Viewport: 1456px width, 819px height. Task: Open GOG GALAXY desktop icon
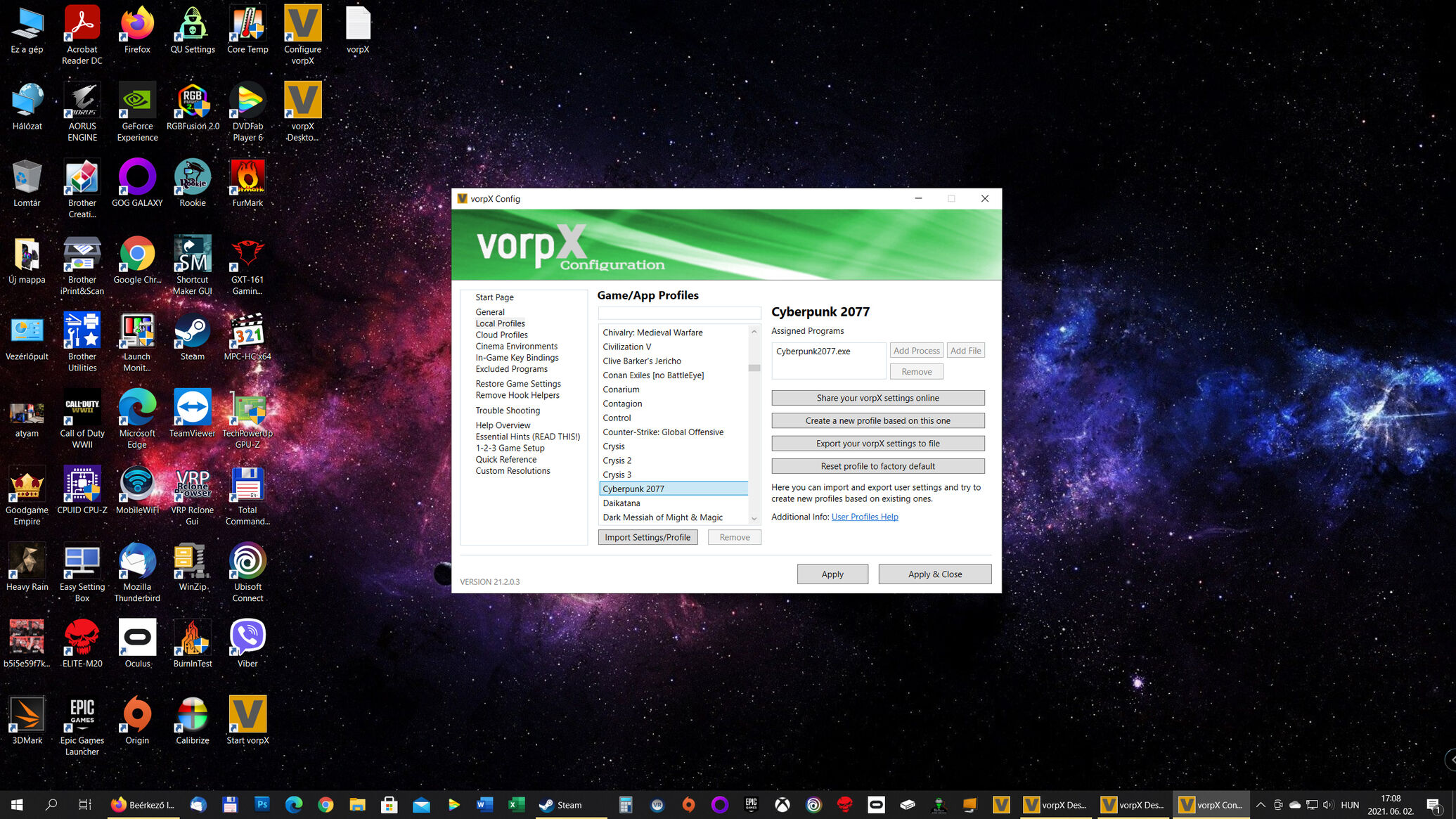click(137, 183)
